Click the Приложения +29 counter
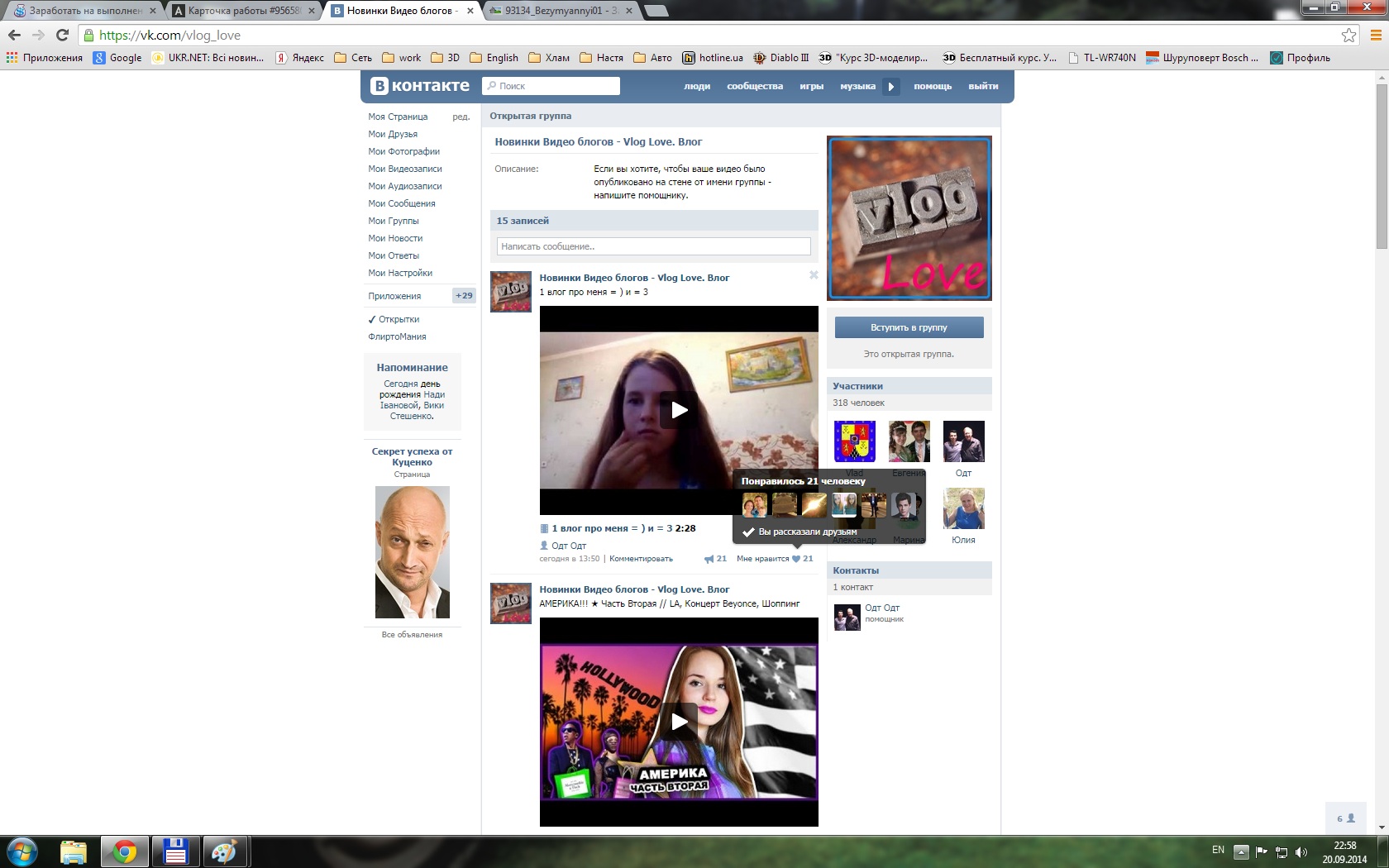The width and height of the screenshot is (1389, 868). 464,295
